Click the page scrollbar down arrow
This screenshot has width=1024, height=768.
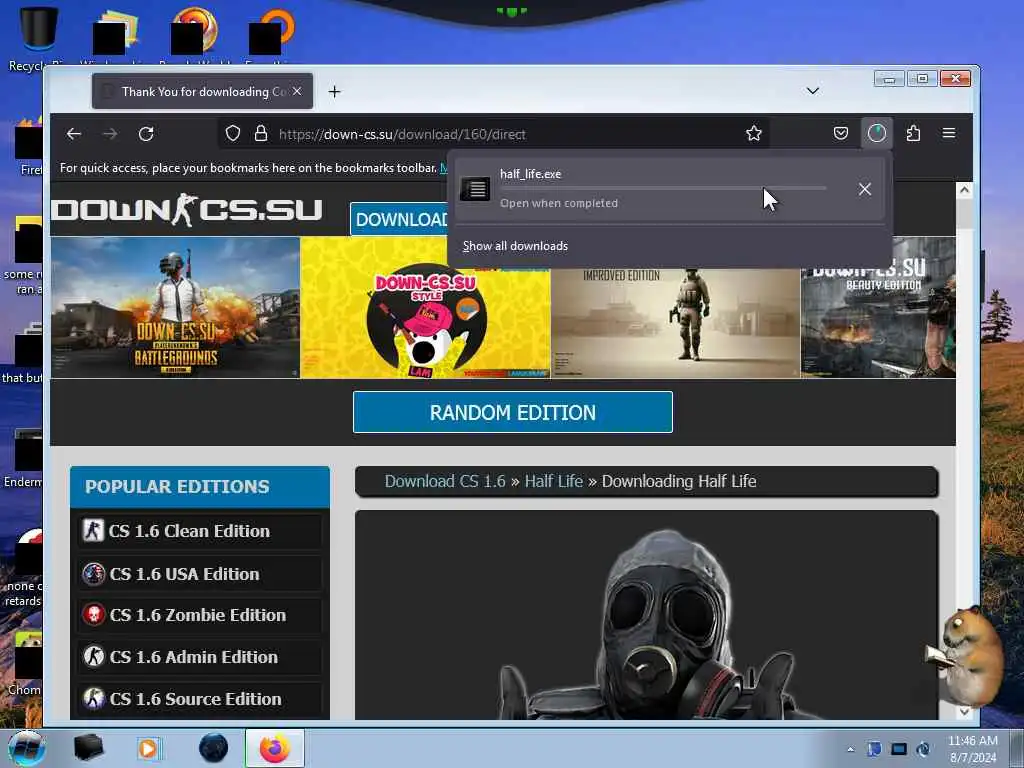[x=964, y=711]
